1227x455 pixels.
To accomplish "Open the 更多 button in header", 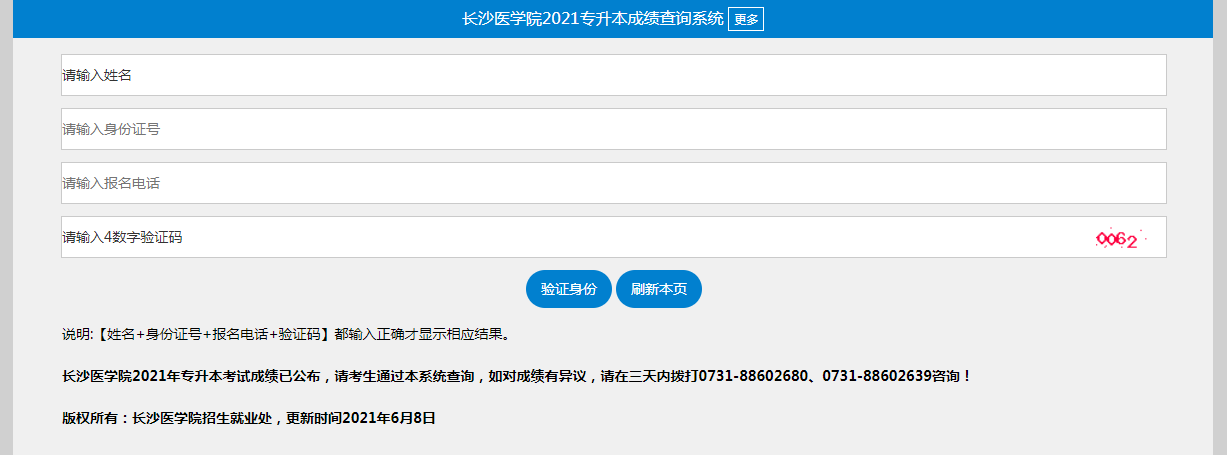I will [x=745, y=19].
